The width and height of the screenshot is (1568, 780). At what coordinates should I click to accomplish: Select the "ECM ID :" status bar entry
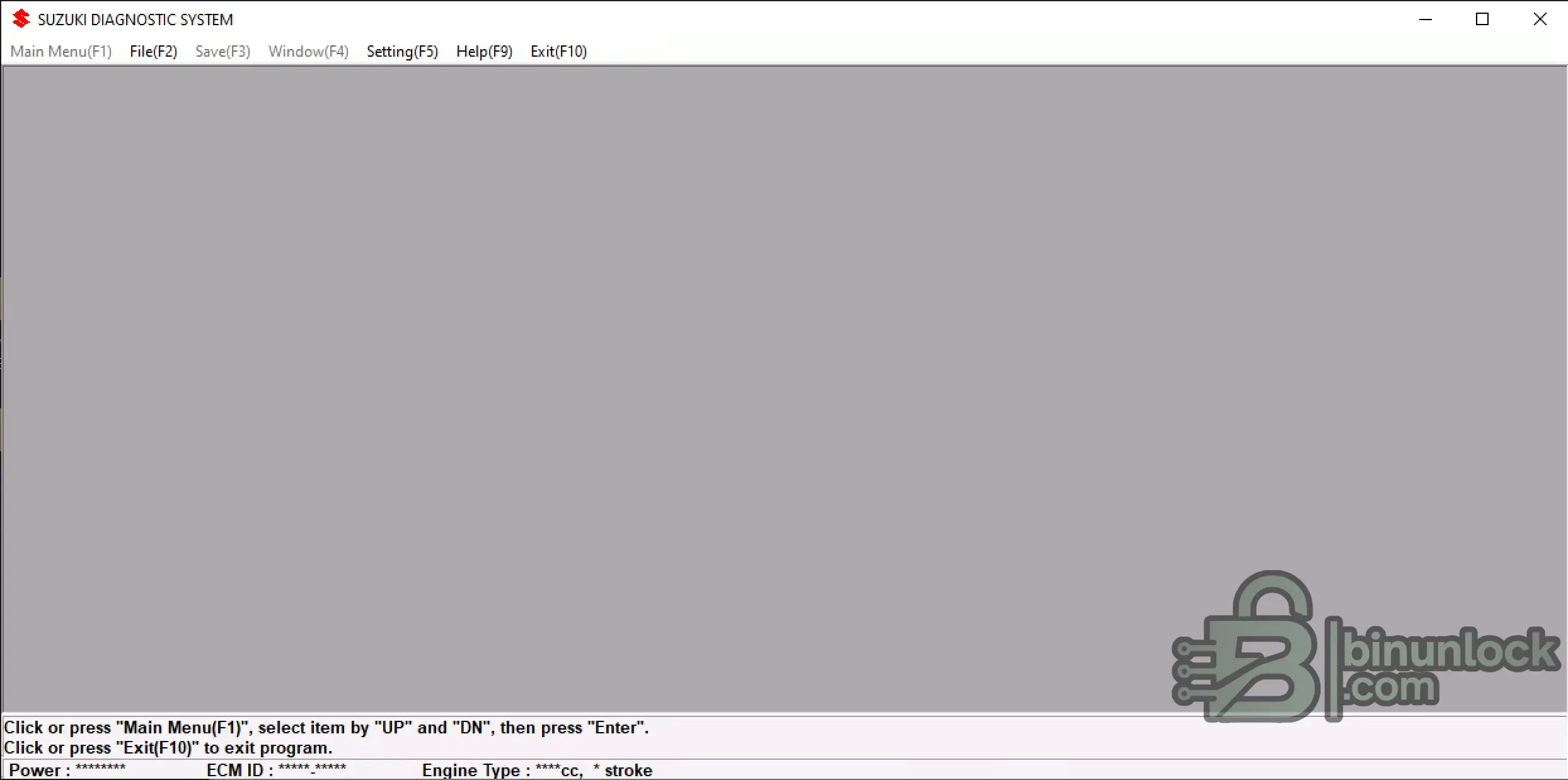277,770
